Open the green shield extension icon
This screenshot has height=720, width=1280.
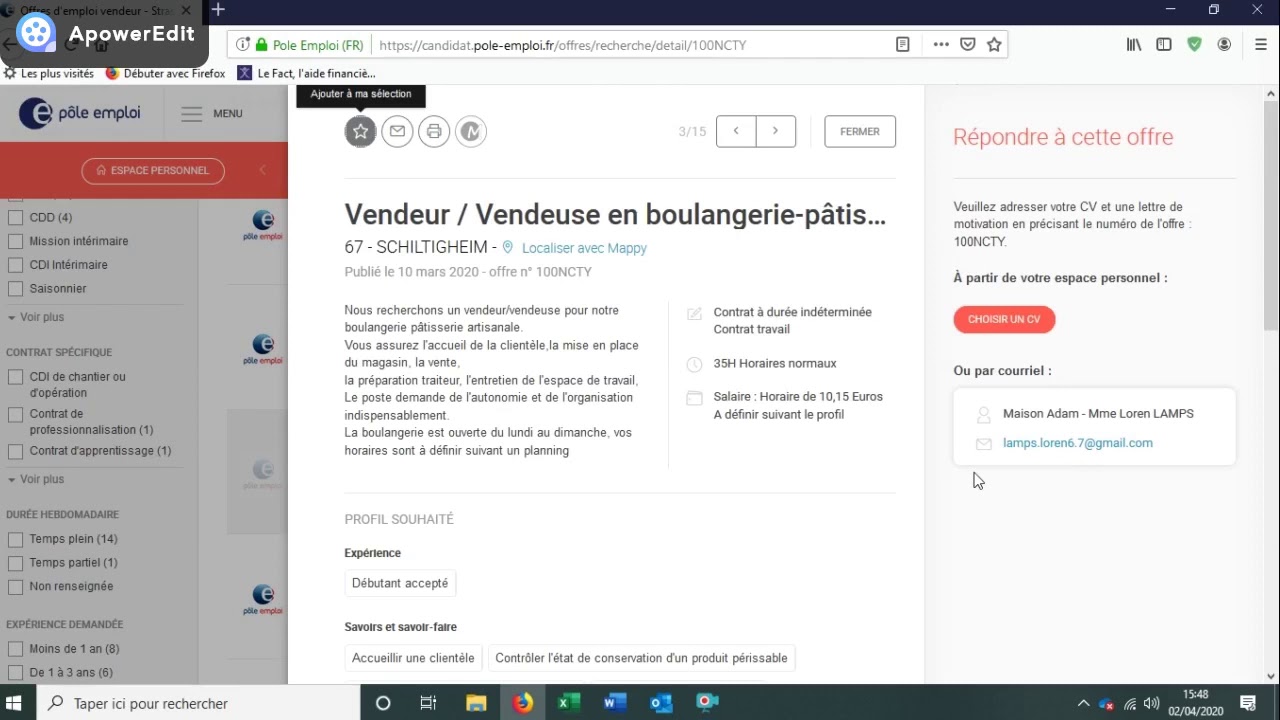[x=1194, y=45]
